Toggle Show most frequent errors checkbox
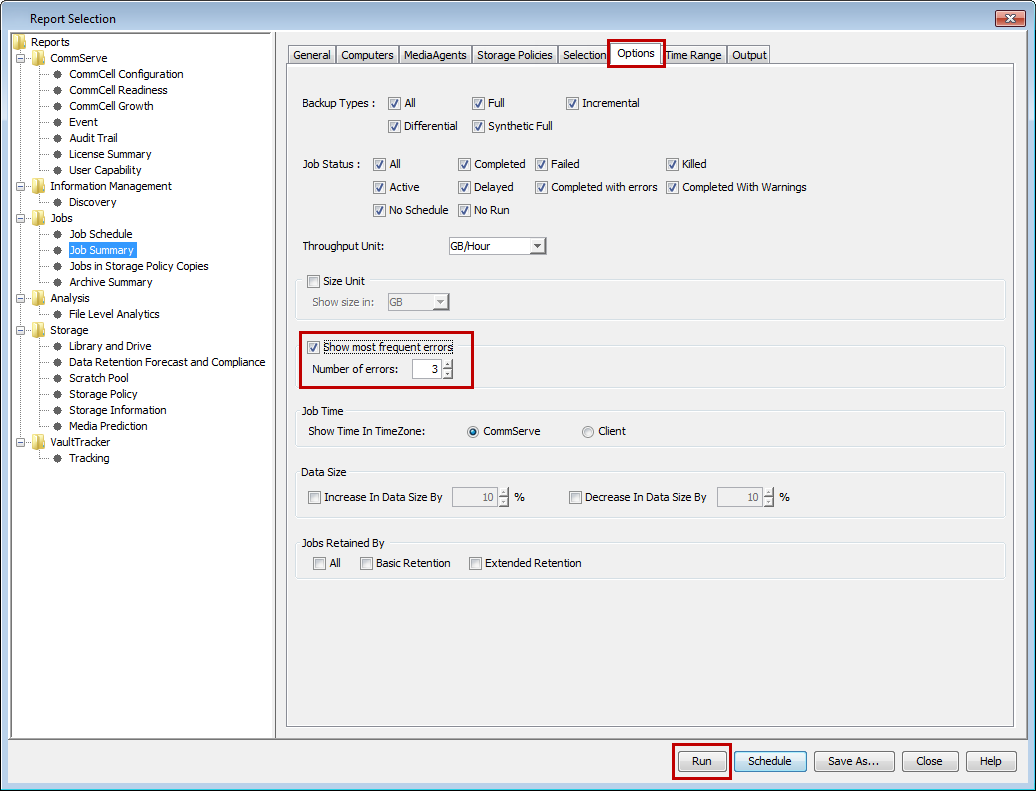Screen dimensions: 1036x791 coord(313,347)
